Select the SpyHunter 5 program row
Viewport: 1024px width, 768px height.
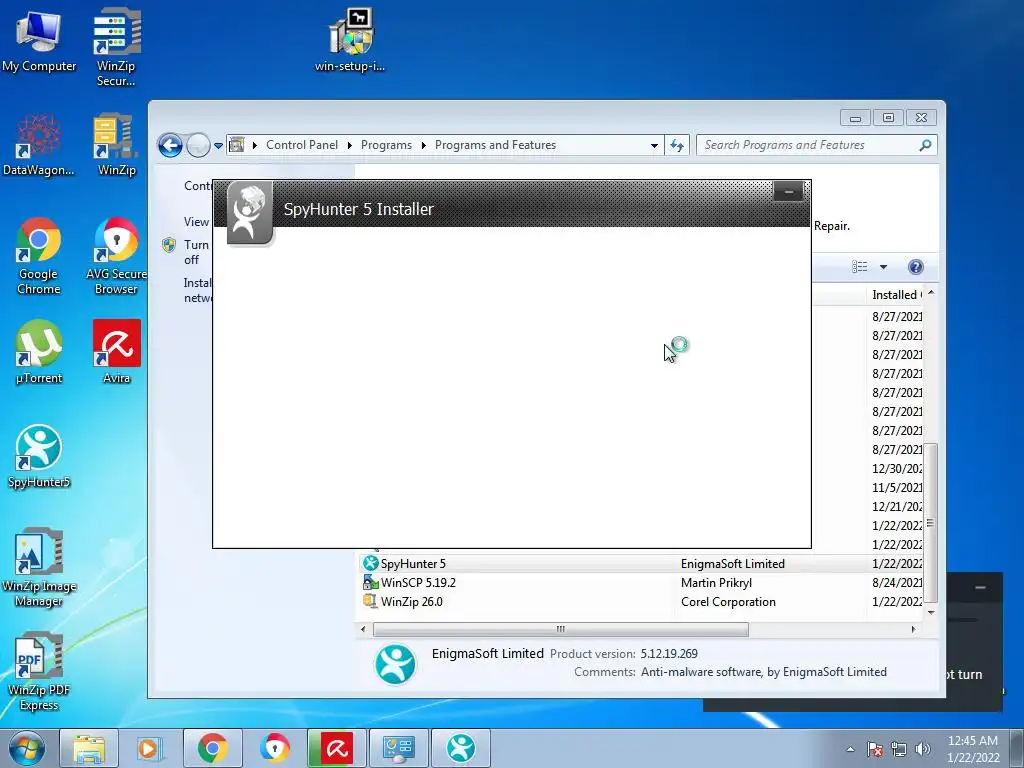click(640, 563)
